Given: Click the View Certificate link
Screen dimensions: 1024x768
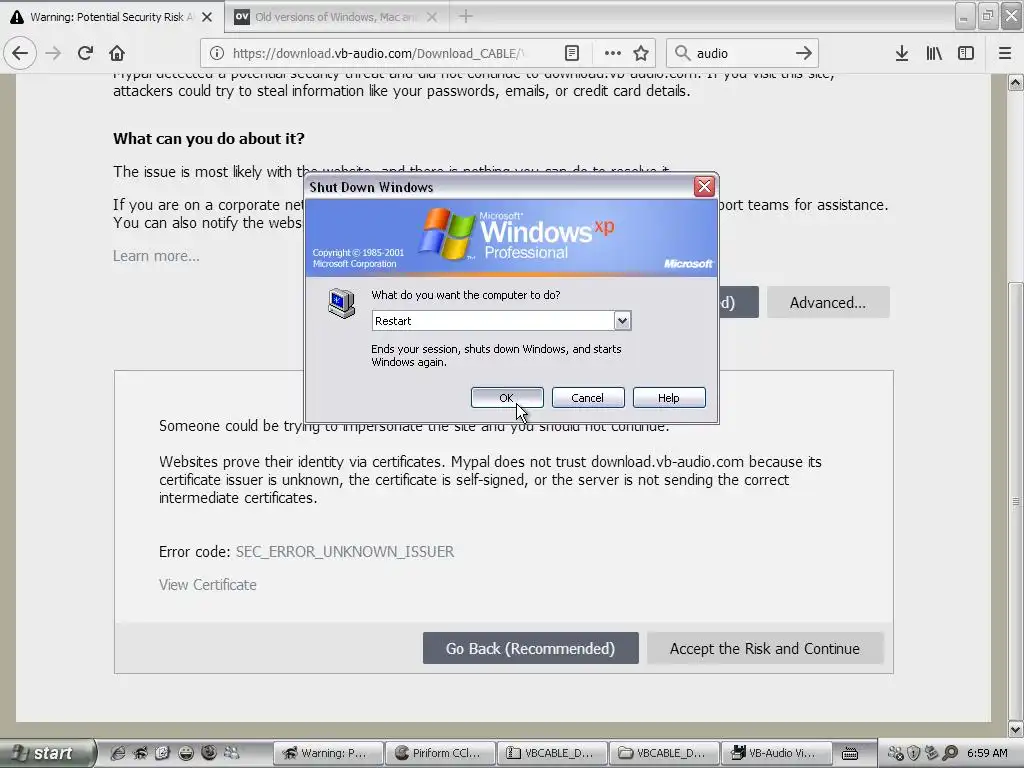Looking at the screenshot, I should [208, 584].
